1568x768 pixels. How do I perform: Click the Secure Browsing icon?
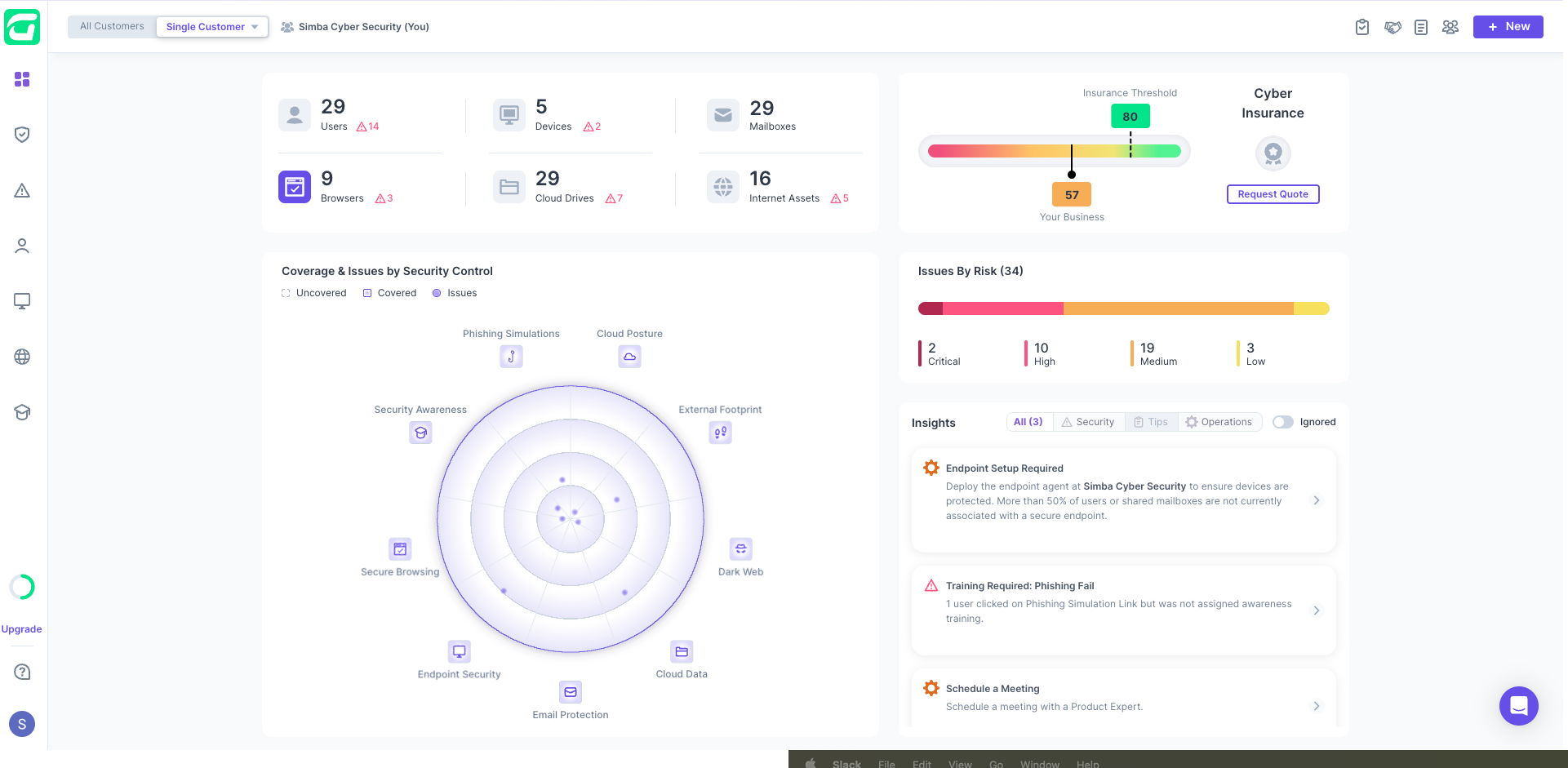point(400,549)
